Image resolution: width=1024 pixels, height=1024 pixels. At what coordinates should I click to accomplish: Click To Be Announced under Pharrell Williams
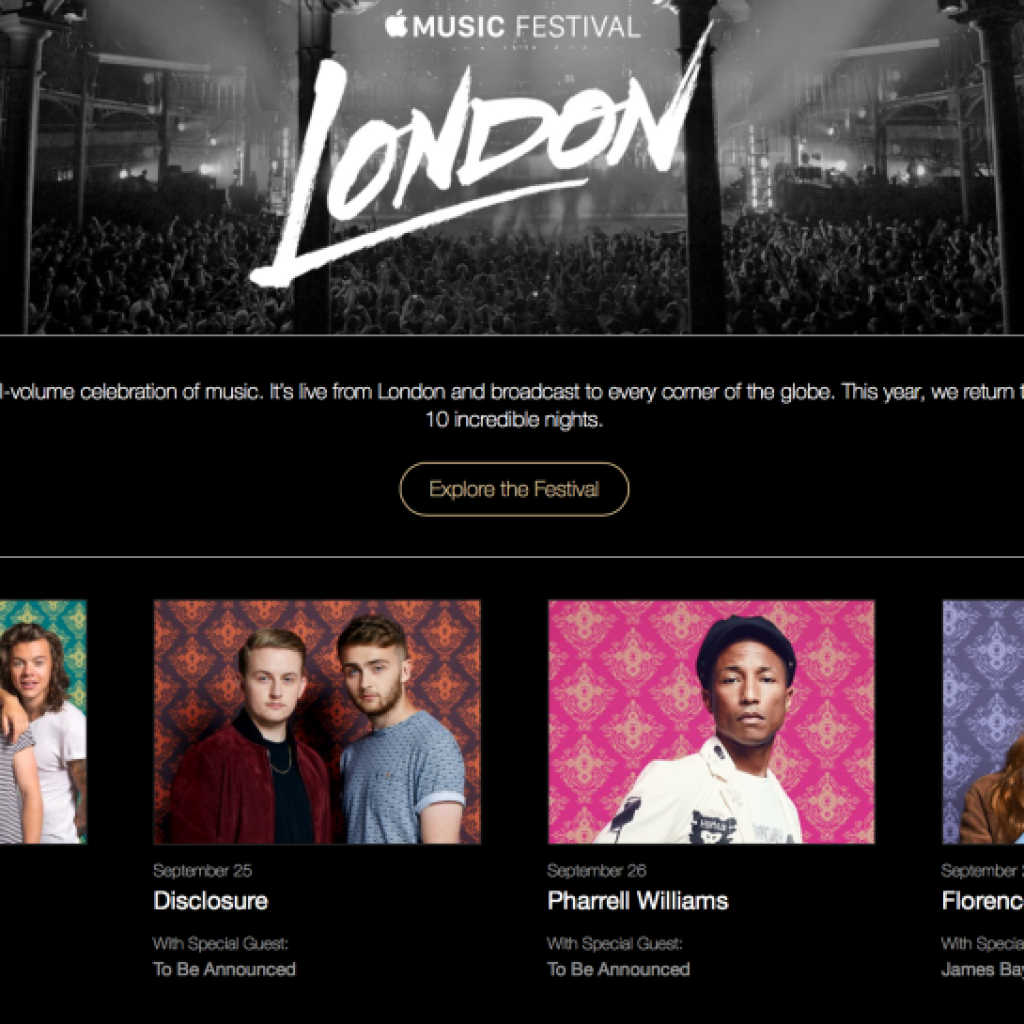click(618, 969)
